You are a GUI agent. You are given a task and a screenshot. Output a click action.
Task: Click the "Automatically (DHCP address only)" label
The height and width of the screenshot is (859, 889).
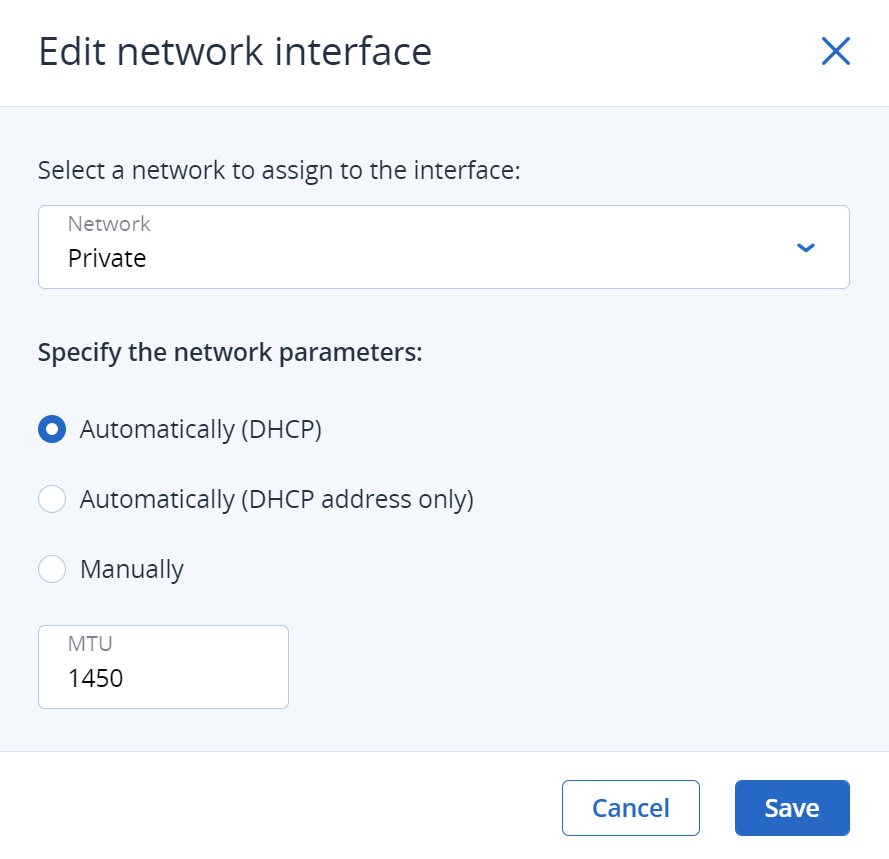click(276, 499)
